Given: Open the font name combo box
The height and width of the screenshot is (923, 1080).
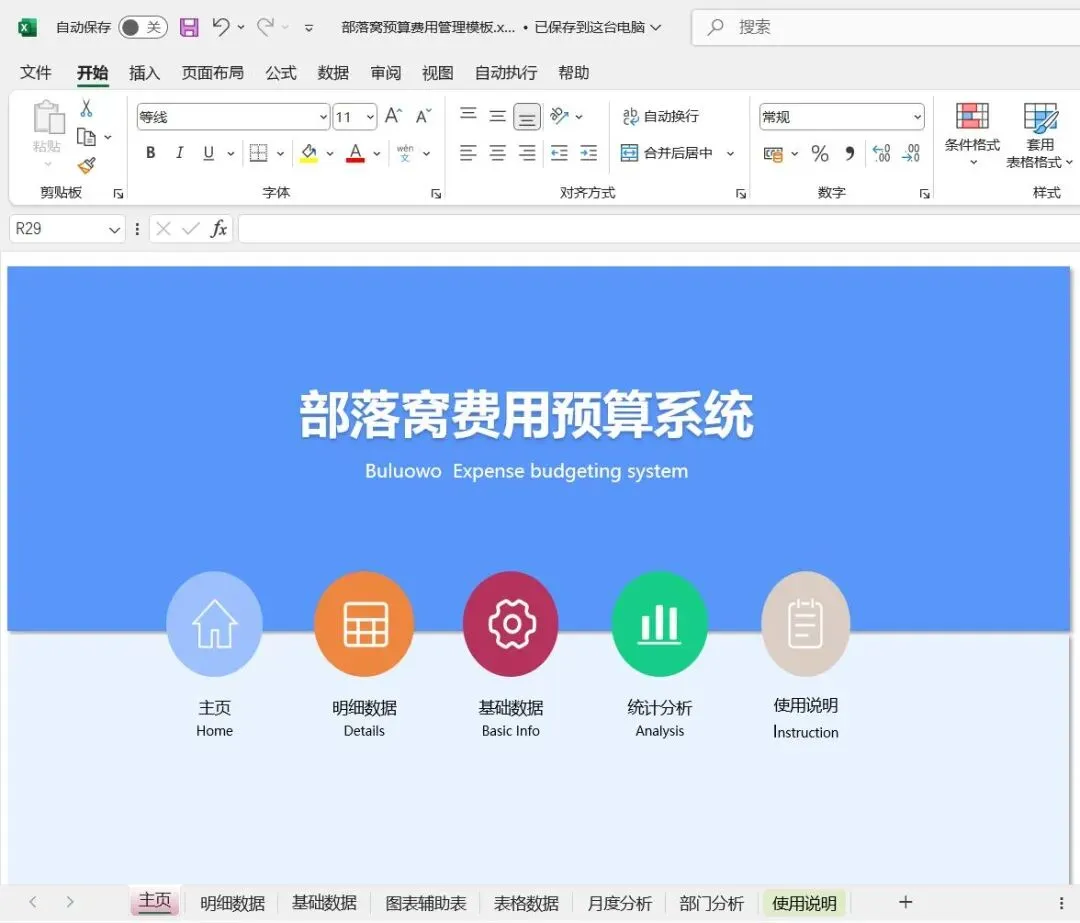Looking at the screenshot, I should click(233, 117).
